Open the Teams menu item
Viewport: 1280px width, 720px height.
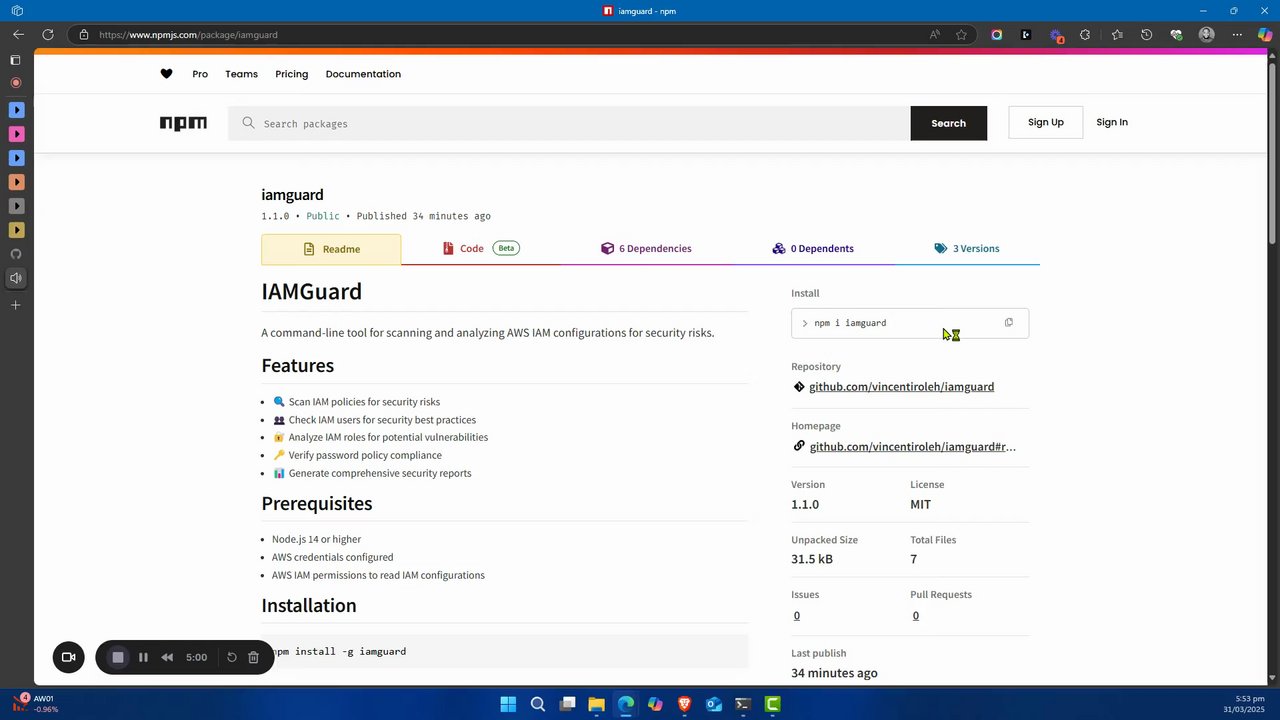point(241,74)
